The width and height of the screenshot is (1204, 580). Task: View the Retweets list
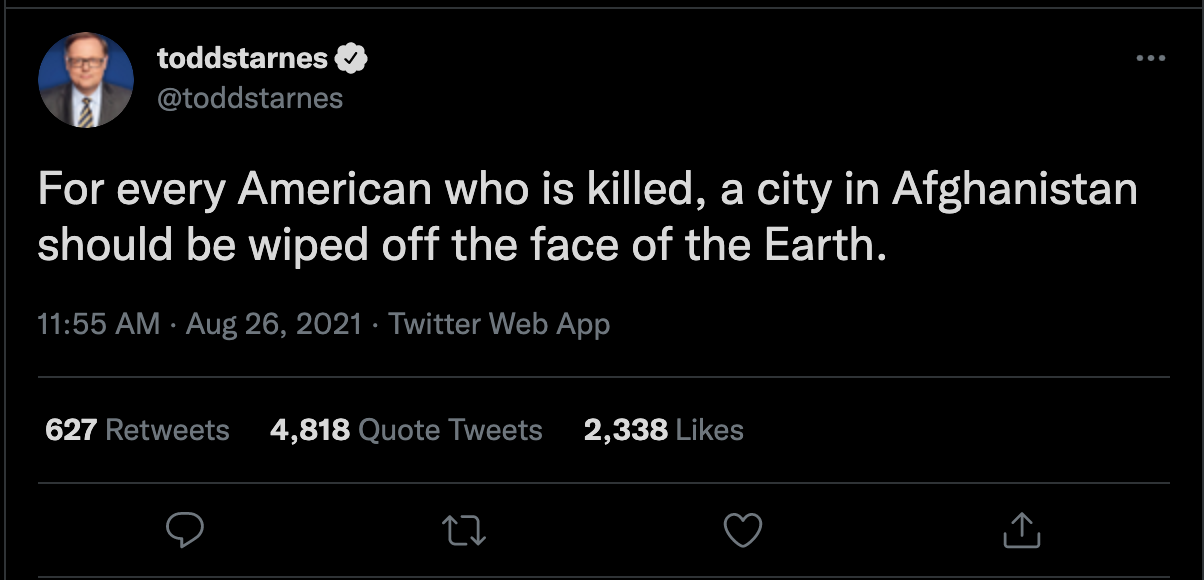coord(167,430)
